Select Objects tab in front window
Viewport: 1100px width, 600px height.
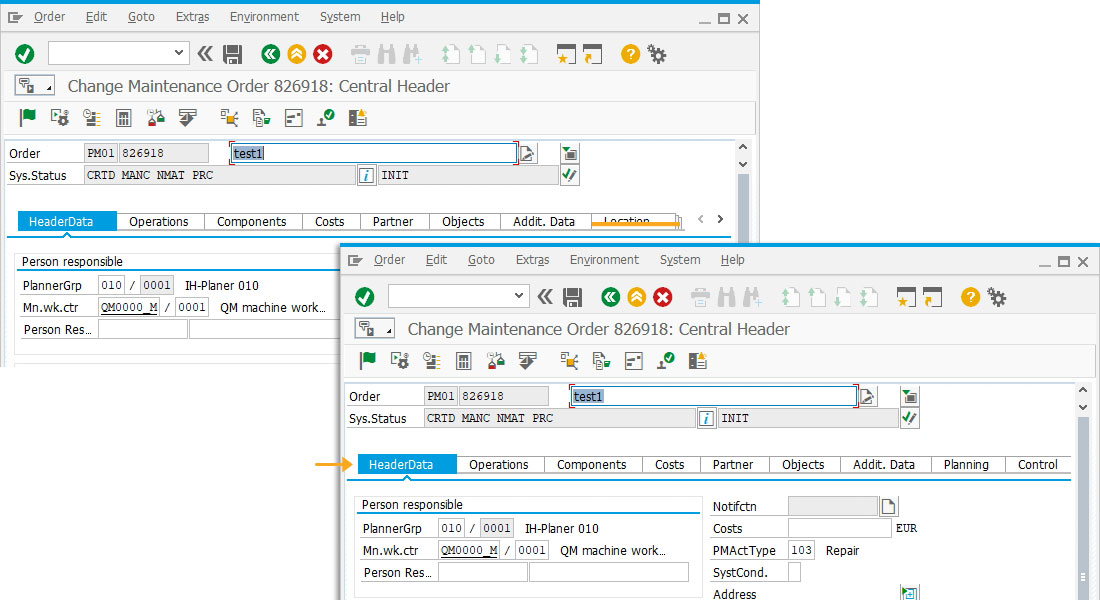click(803, 465)
